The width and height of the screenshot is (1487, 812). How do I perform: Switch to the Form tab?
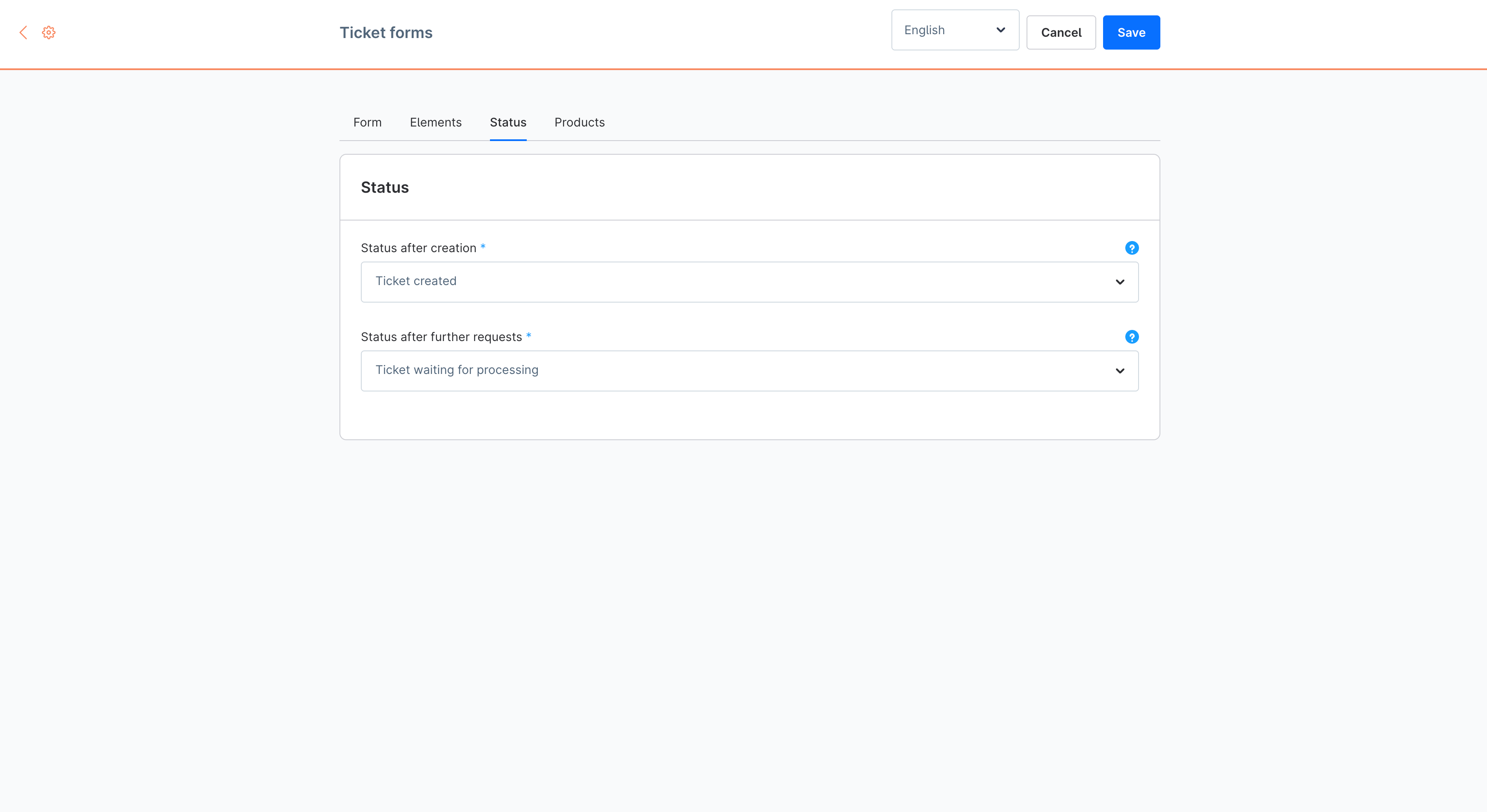pos(367,122)
